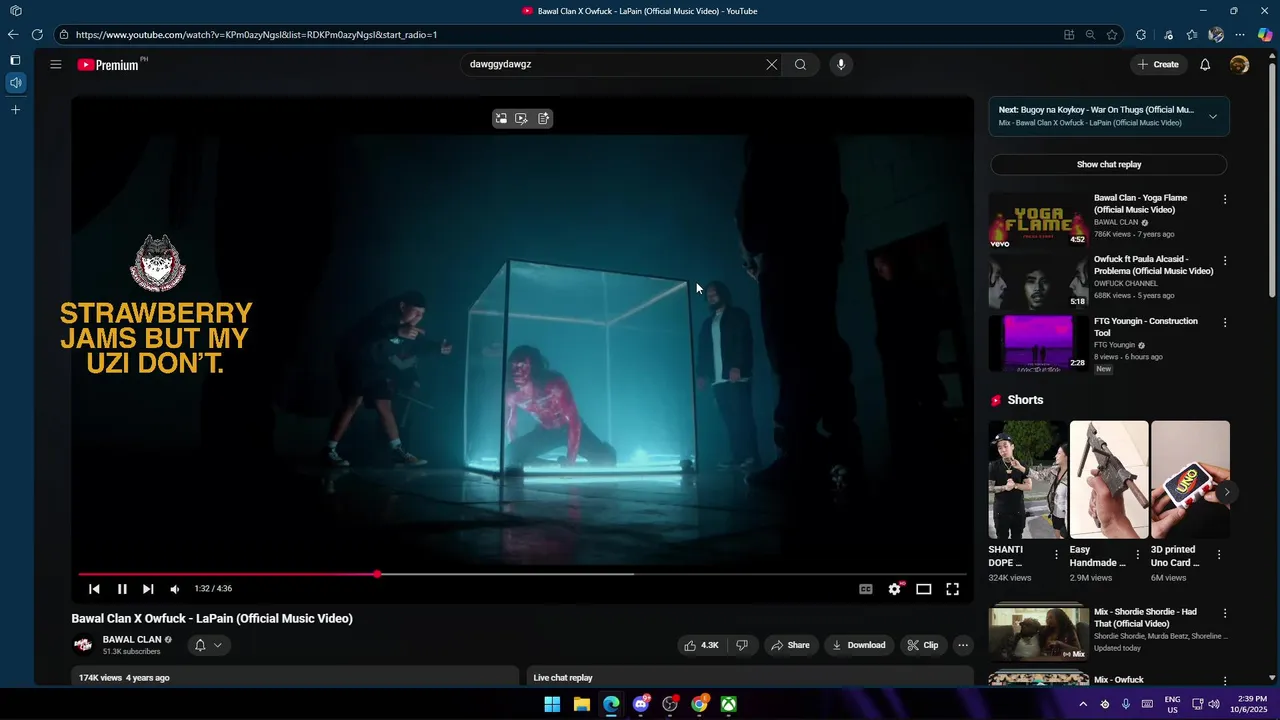Open options for Easy Handmade short
The width and height of the screenshot is (1280, 720).
coord(1137,554)
